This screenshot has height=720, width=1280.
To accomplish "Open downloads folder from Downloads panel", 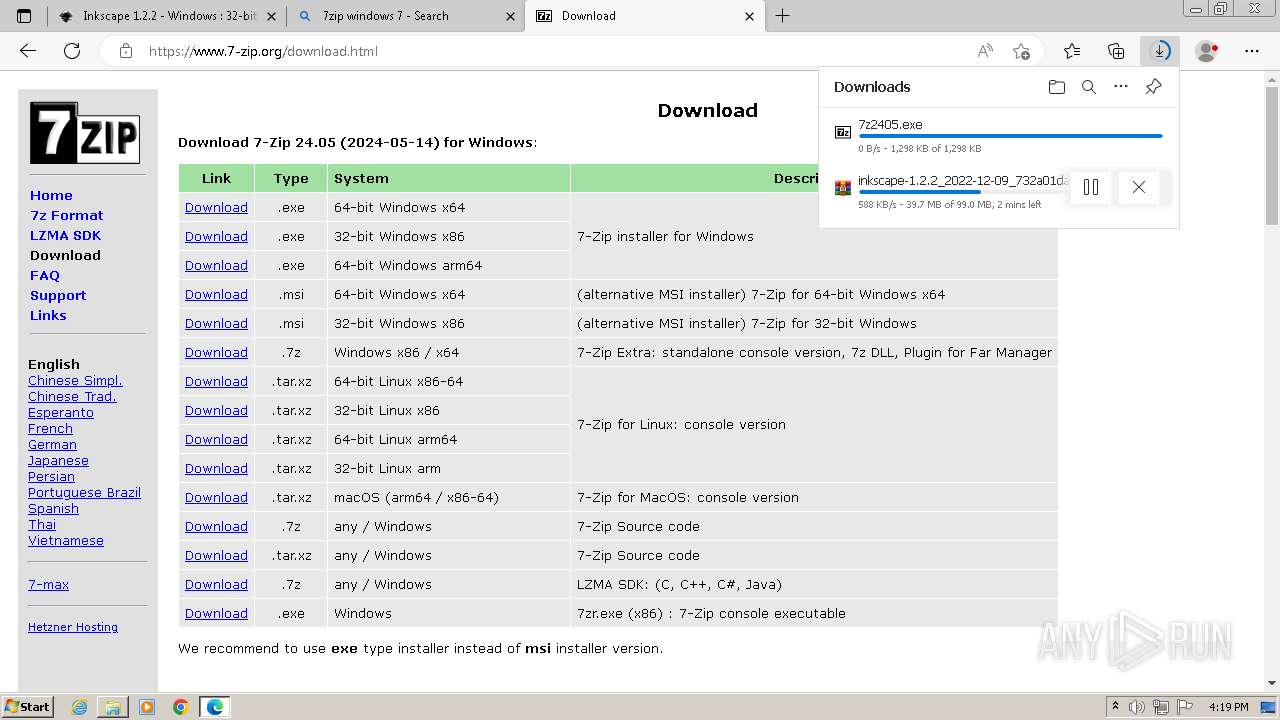I will coord(1057,87).
